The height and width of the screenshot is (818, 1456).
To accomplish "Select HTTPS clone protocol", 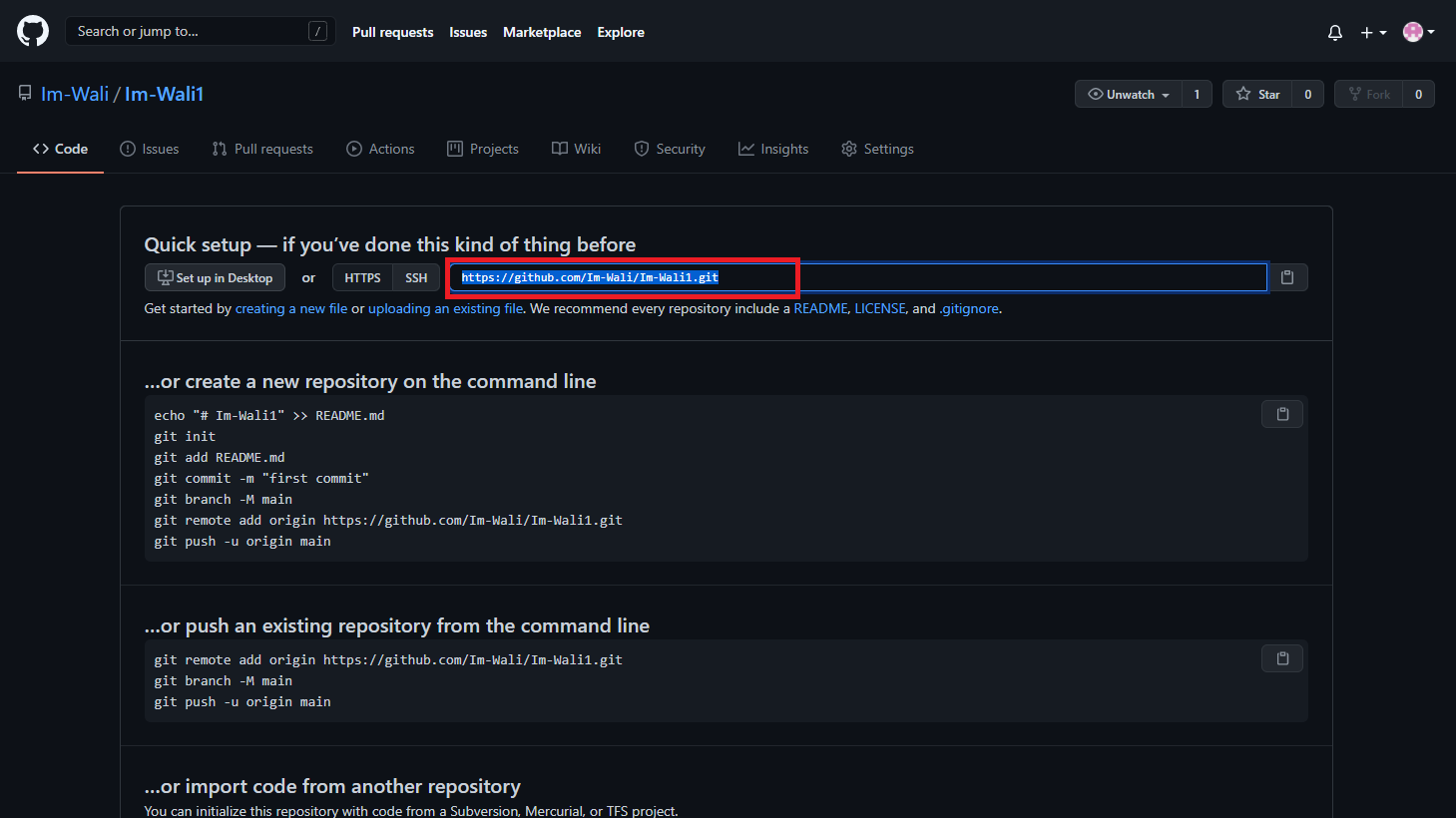I will coord(362,277).
